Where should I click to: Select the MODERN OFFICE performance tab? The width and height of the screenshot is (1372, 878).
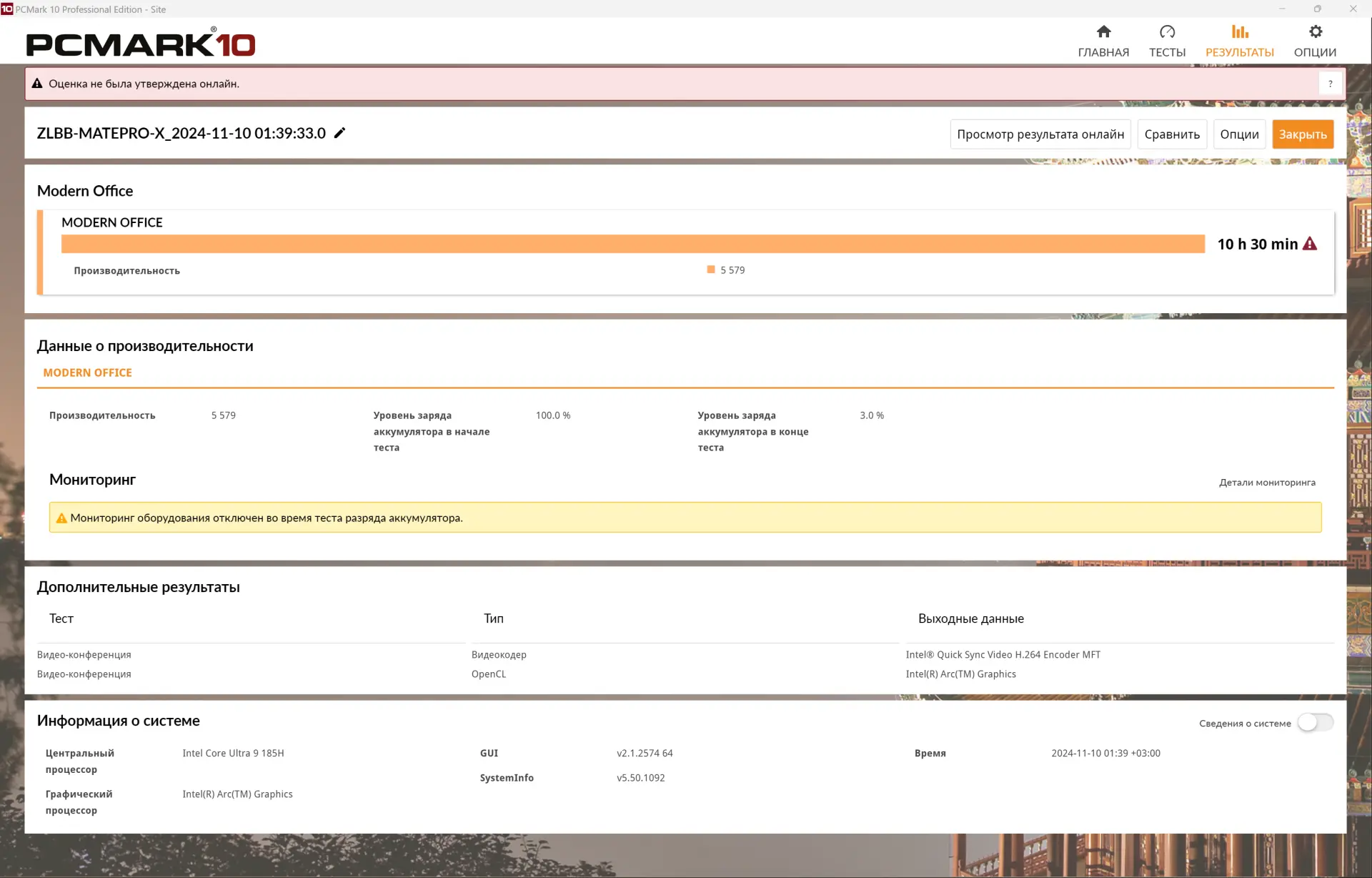coord(88,373)
